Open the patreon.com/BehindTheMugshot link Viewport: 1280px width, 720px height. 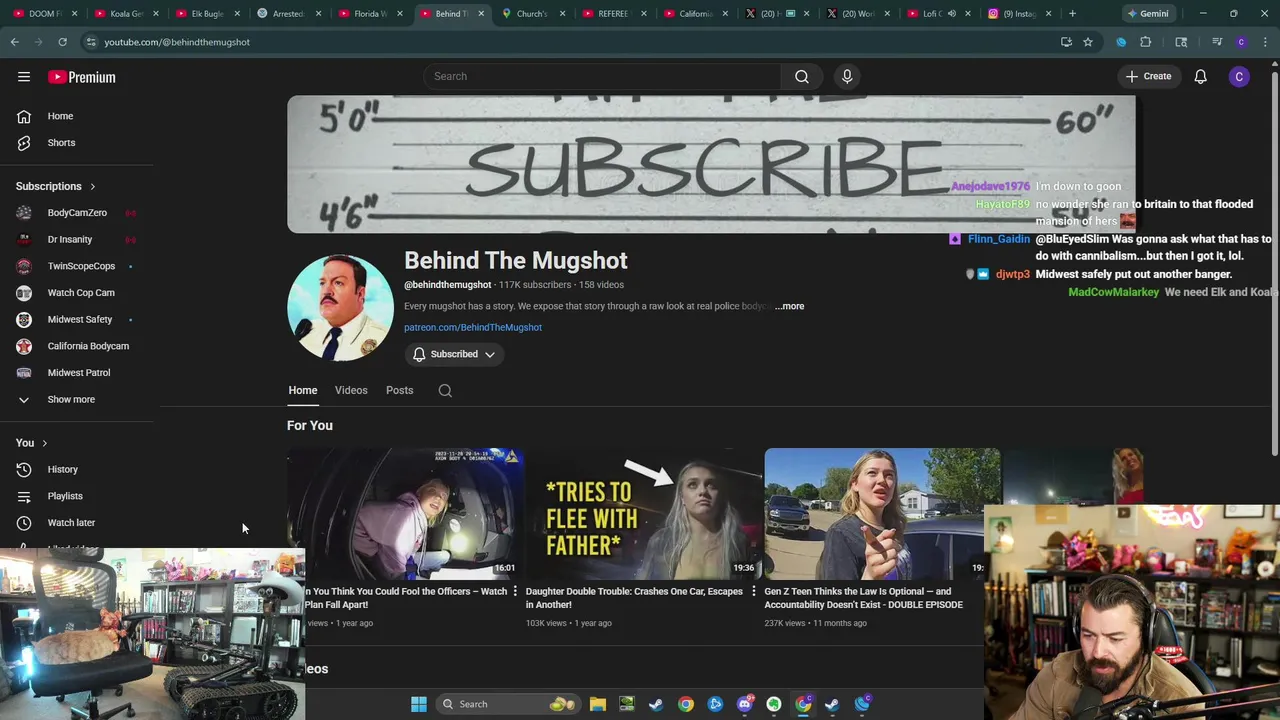click(473, 327)
